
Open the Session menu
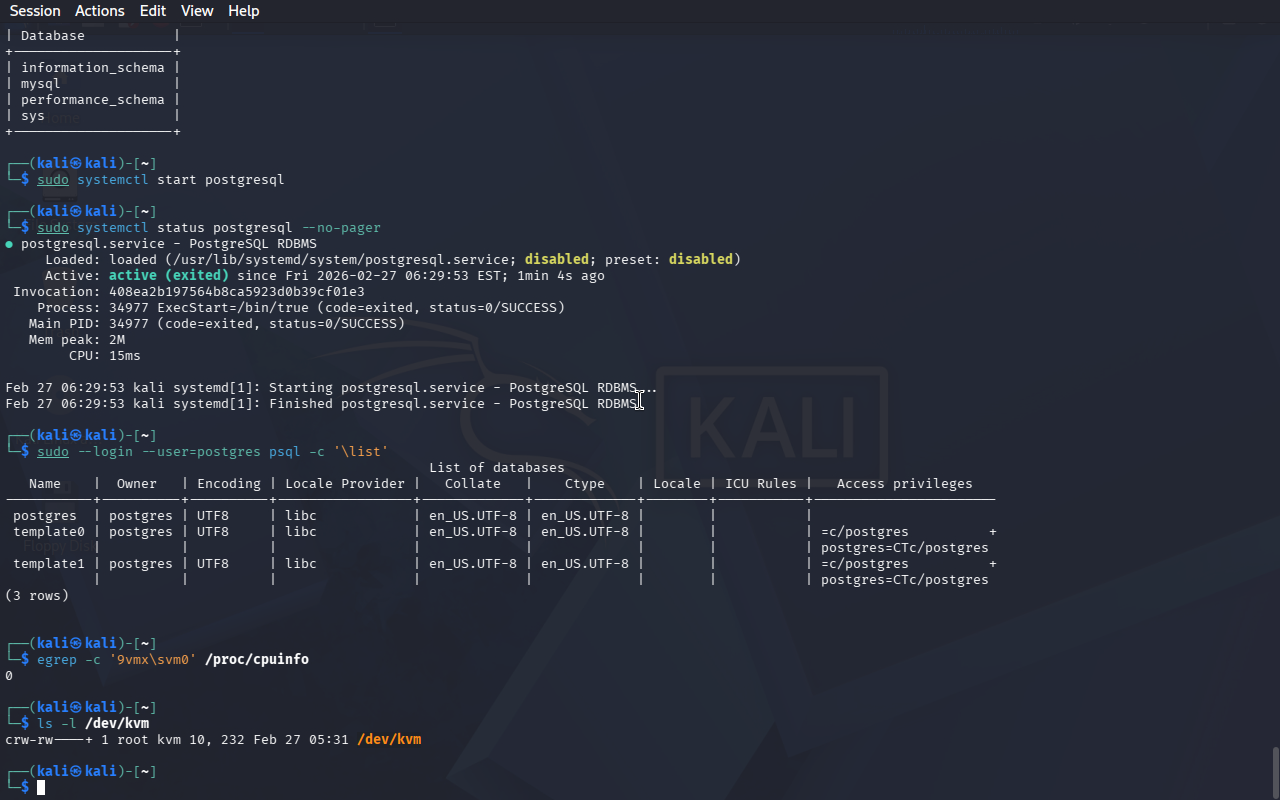click(35, 11)
